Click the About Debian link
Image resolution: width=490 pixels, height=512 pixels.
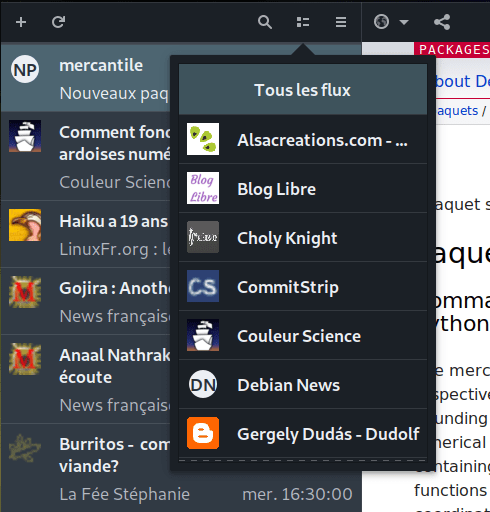click(463, 81)
